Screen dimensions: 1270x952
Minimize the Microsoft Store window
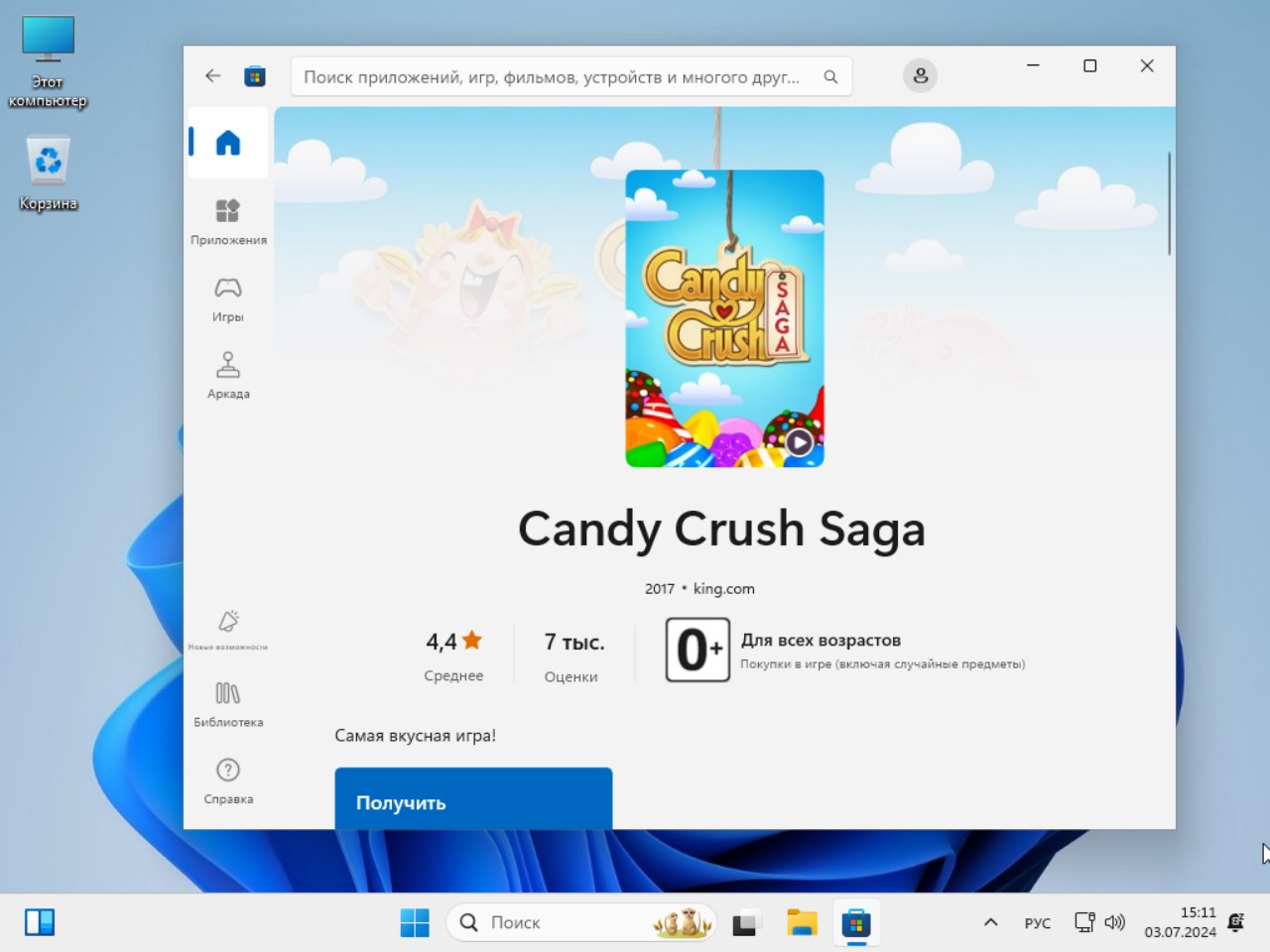coord(1033,65)
